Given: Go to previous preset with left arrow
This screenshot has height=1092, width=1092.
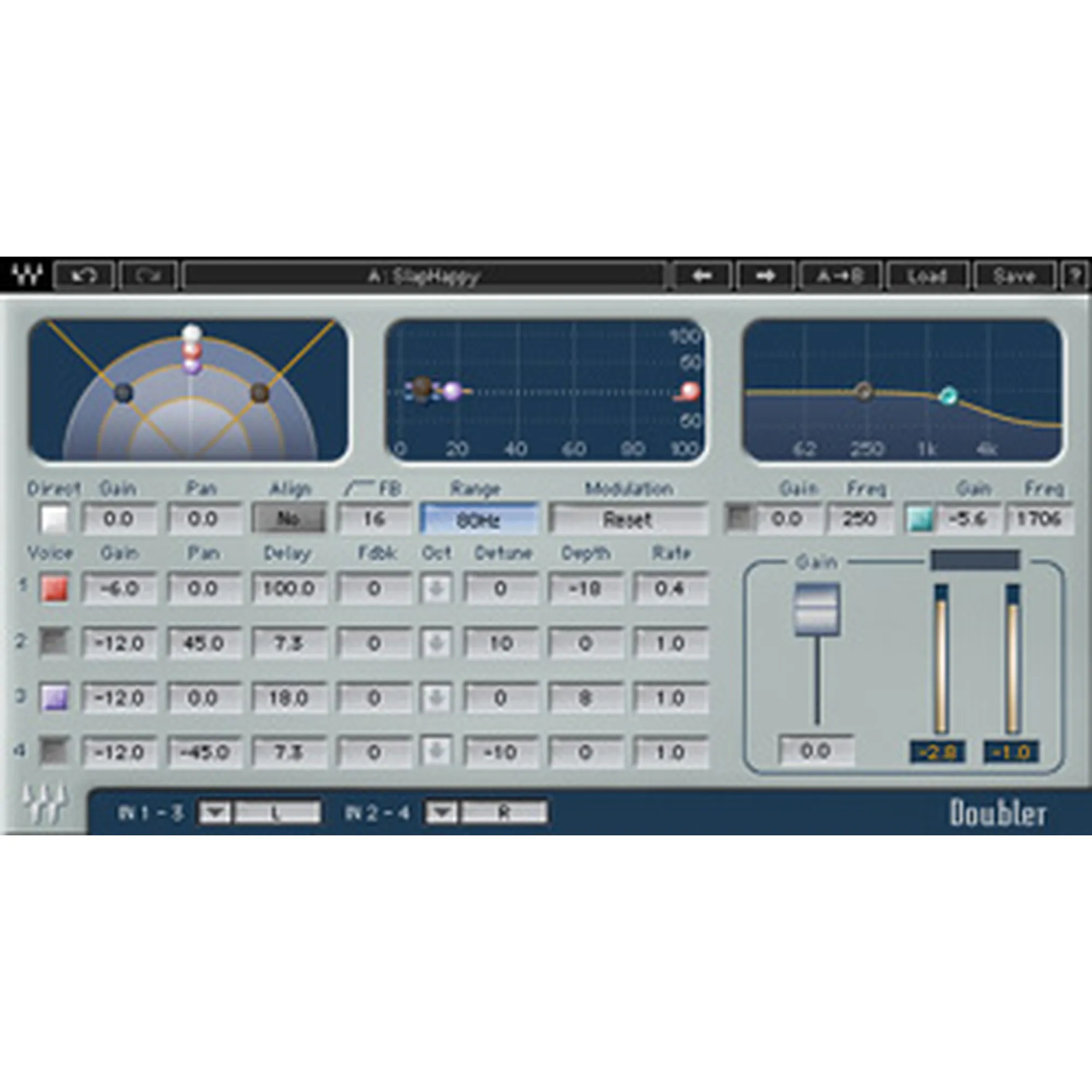Looking at the screenshot, I should coord(702,276).
